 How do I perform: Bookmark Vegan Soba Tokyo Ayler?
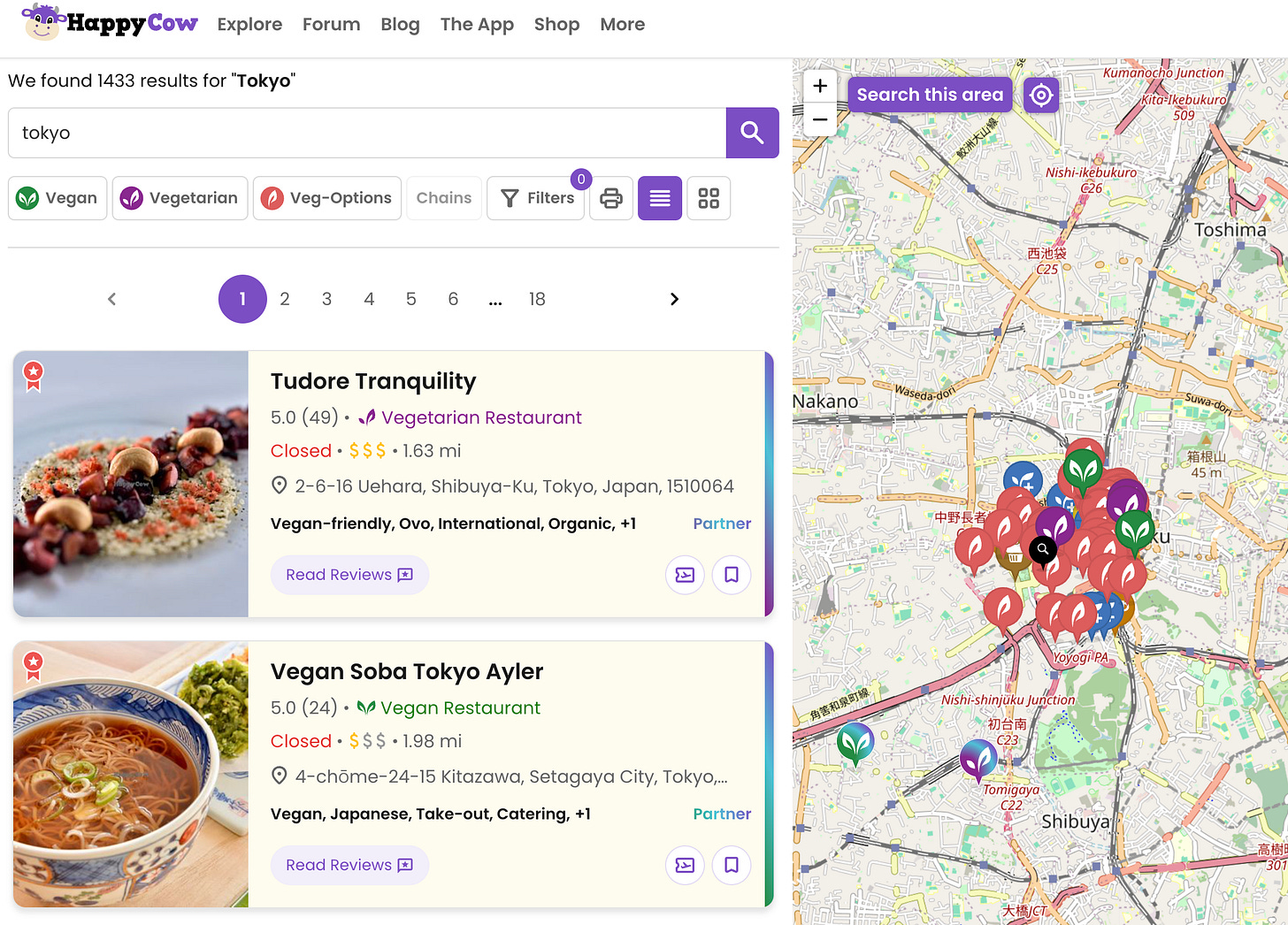tap(732, 865)
